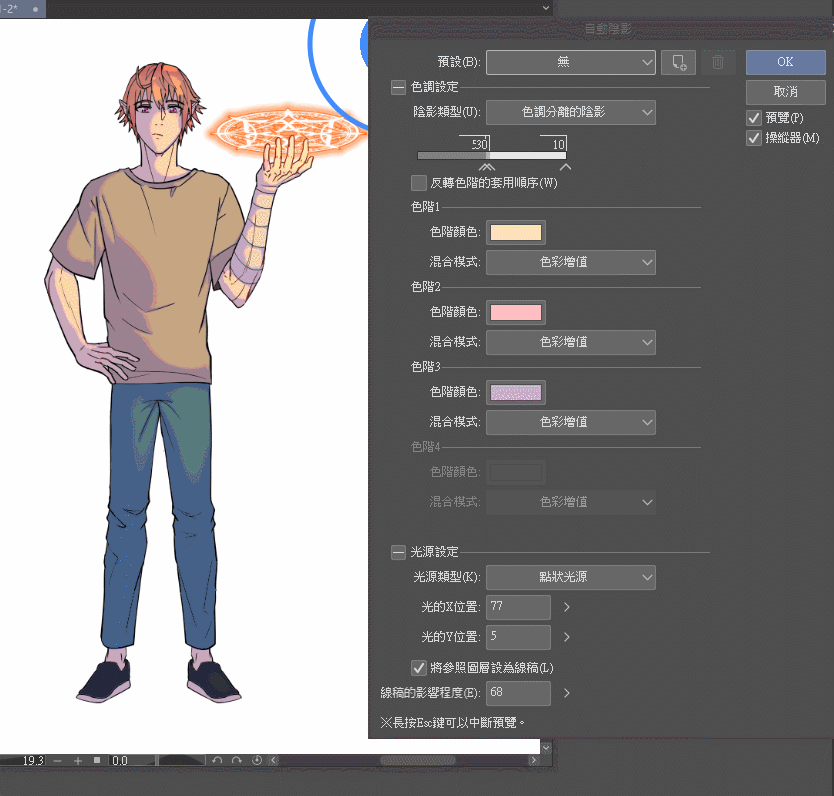Viewport: 834px width, 796px height.
Task: Toggle the 預覽(P) preview checkbox
Action: coord(754,118)
